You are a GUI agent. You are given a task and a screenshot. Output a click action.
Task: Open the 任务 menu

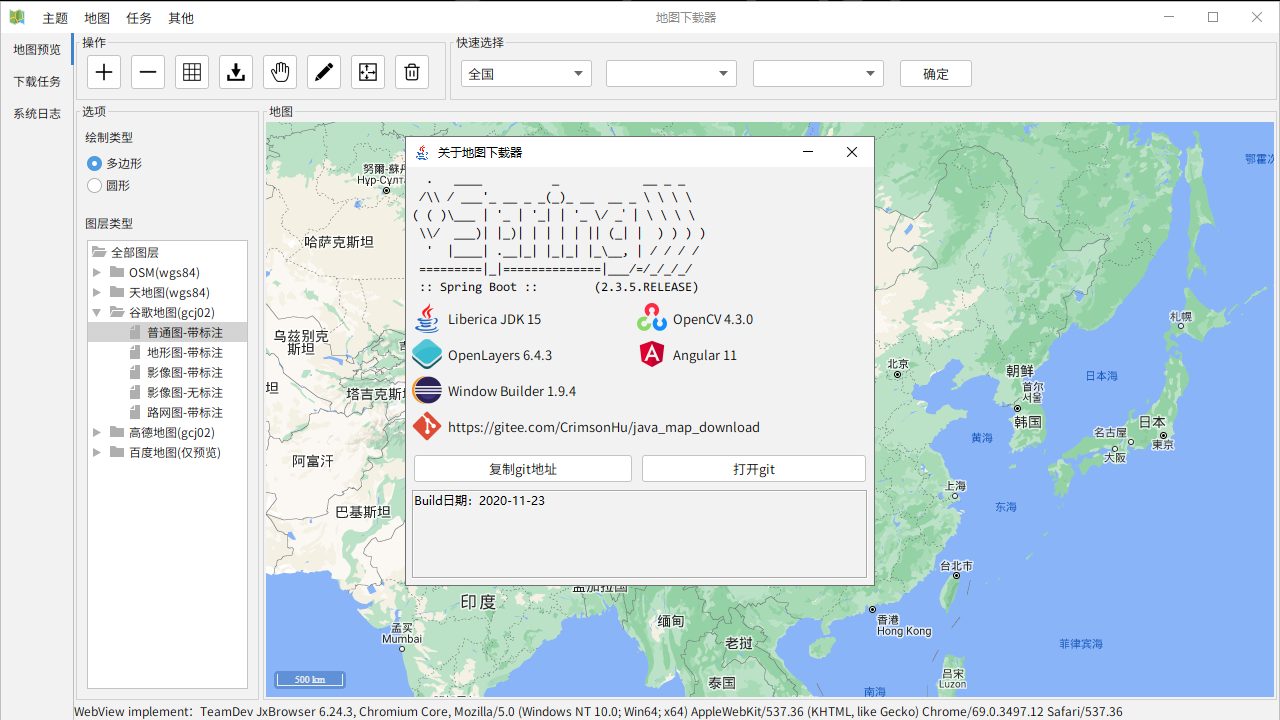(x=139, y=18)
